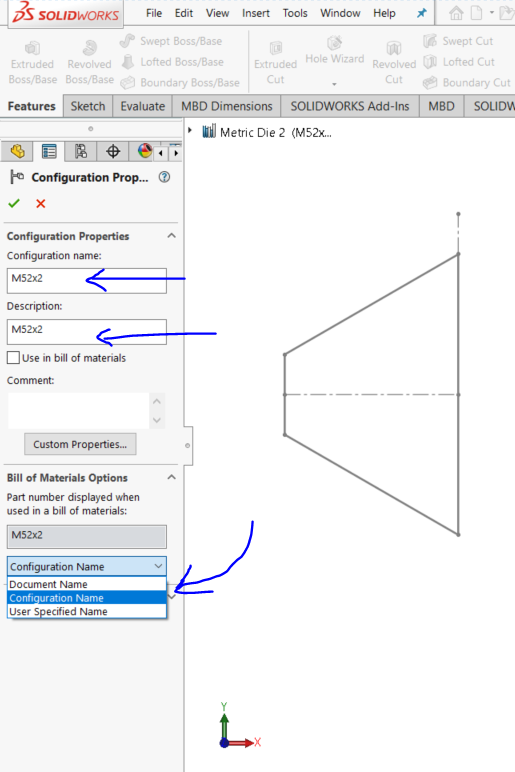Open the Help menu
This screenshot has height=772, width=515.
click(x=384, y=13)
